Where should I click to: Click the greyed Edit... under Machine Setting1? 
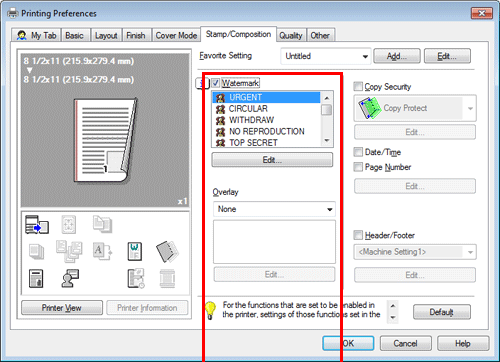coord(415,275)
